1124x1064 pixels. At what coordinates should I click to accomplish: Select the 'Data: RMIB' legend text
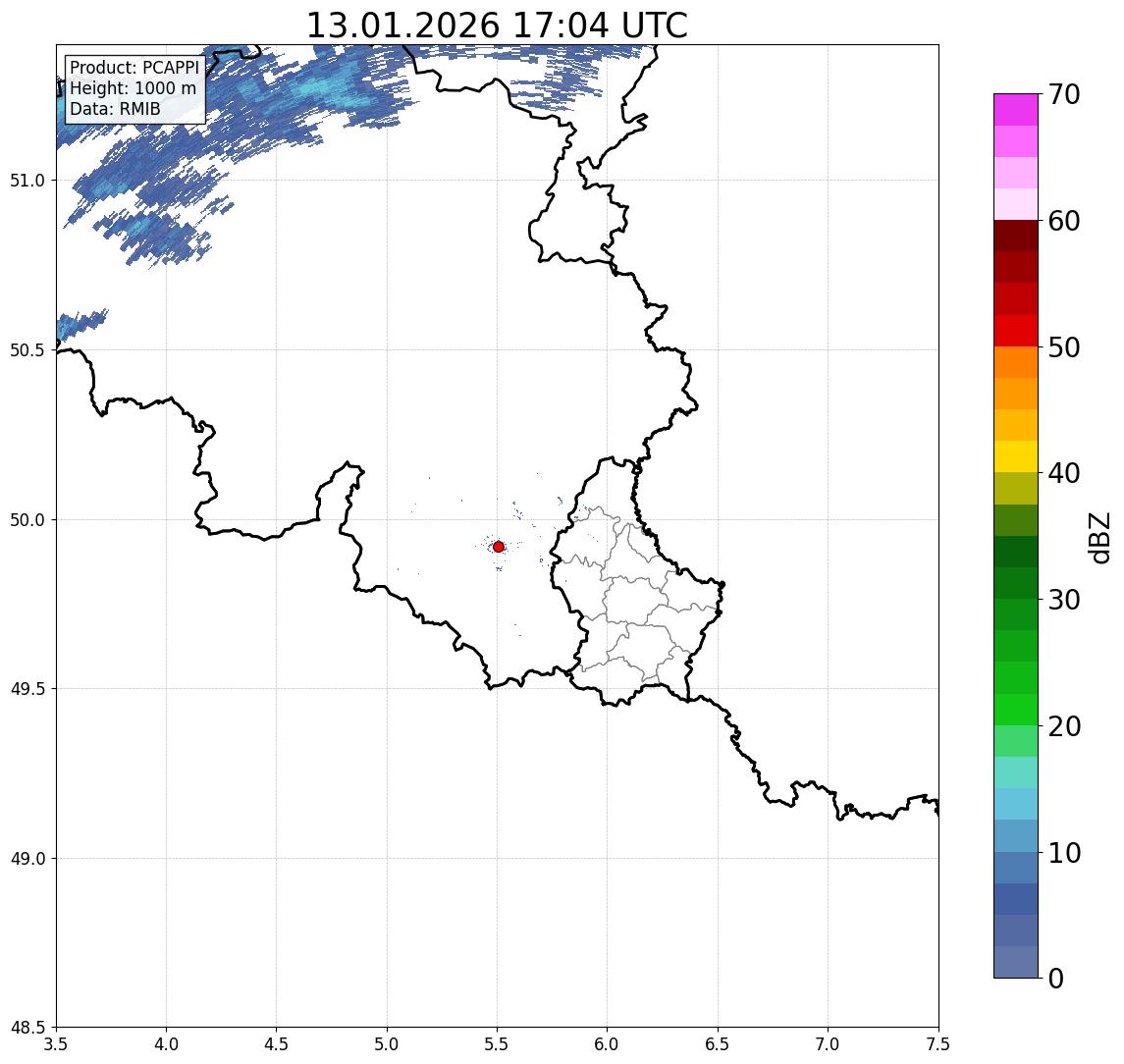click(x=115, y=109)
